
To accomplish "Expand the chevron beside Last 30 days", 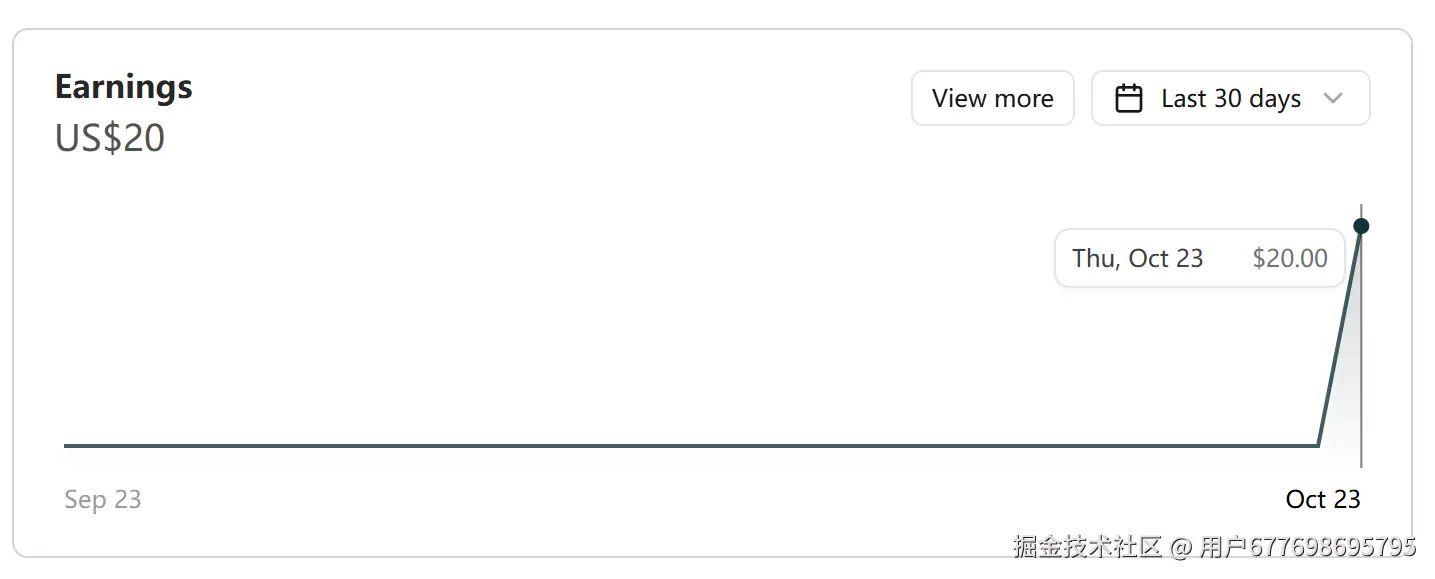I will tap(1332, 98).
